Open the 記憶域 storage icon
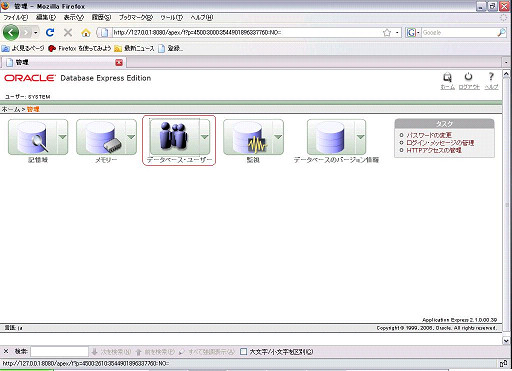The height and width of the screenshot is (371, 512). coord(32,137)
